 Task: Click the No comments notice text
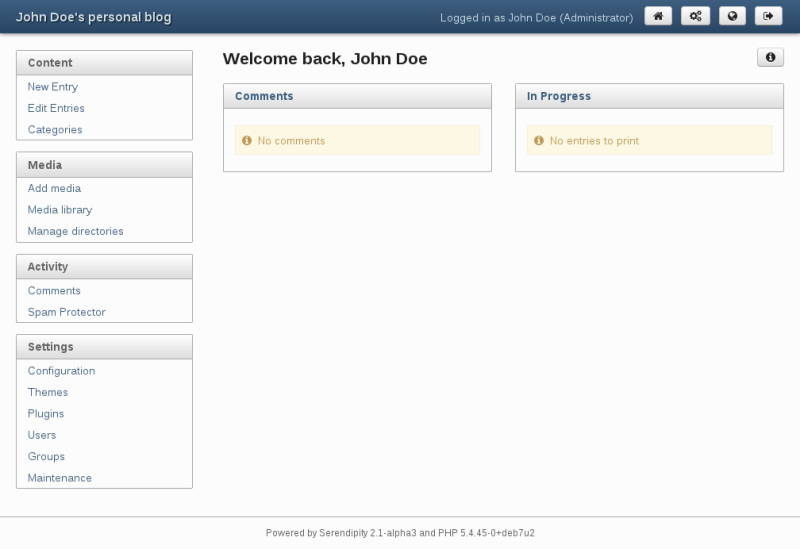click(291, 141)
